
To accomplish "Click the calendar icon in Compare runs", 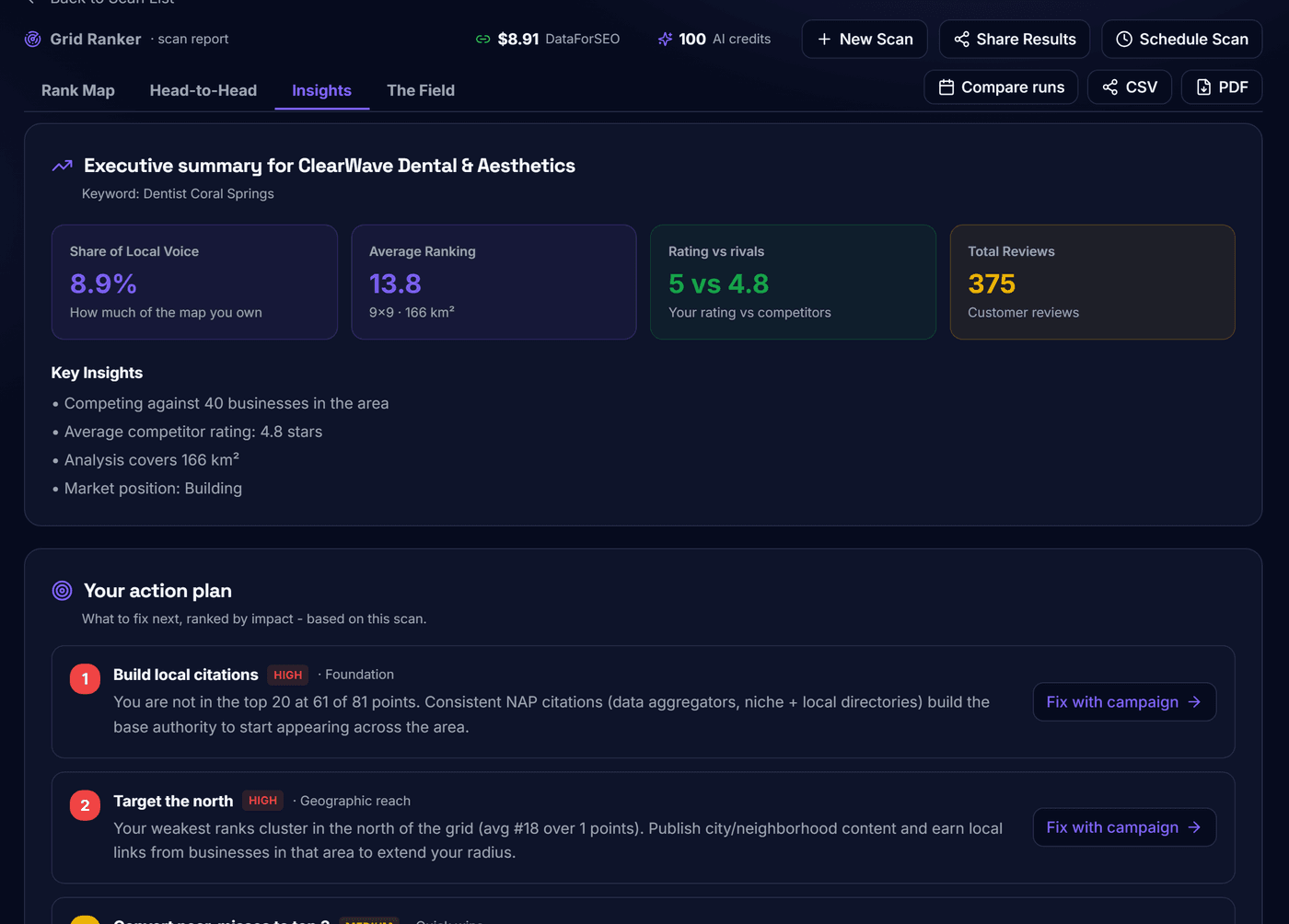I will [x=946, y=87].
